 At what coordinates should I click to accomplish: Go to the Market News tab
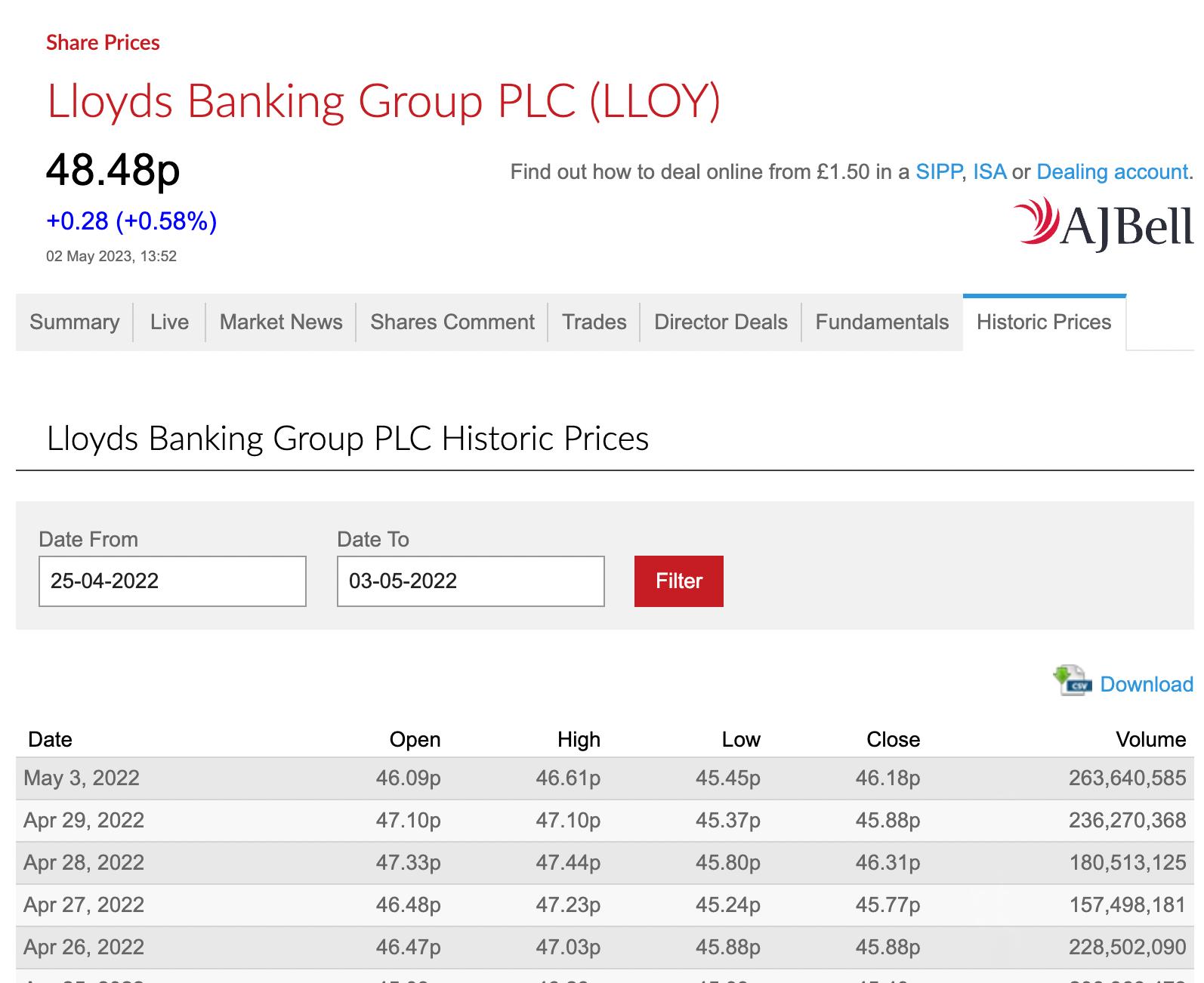coord(281,322)
